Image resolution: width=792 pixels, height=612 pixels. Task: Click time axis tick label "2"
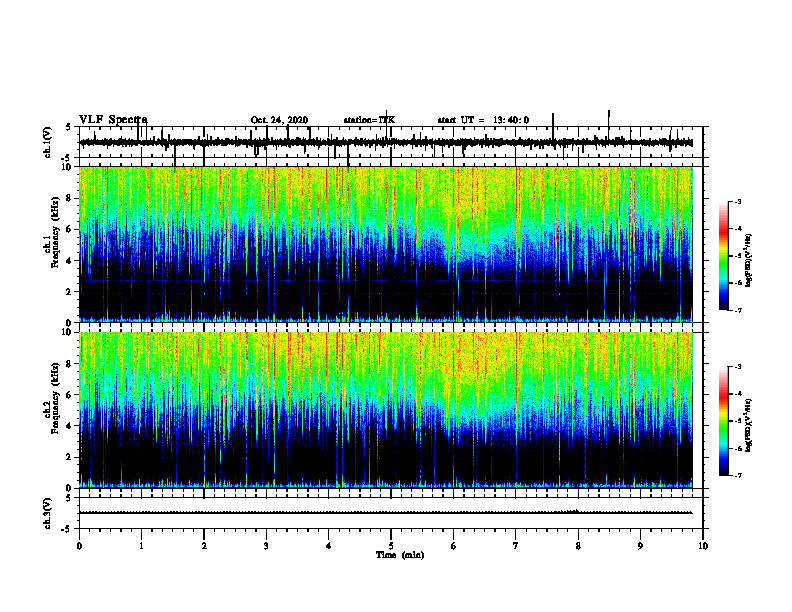[x=204, y=546]
